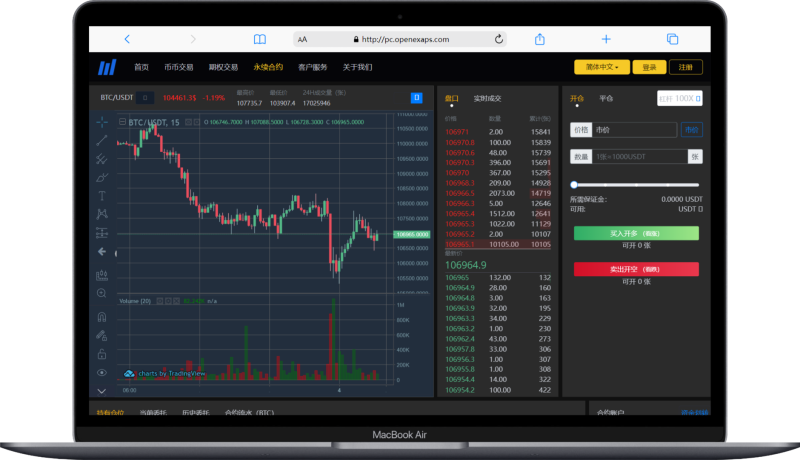800x460 pixels.
Task: Click the Safari bookmarks book icon
Action: pyautogui.click(x=260, y=39)
